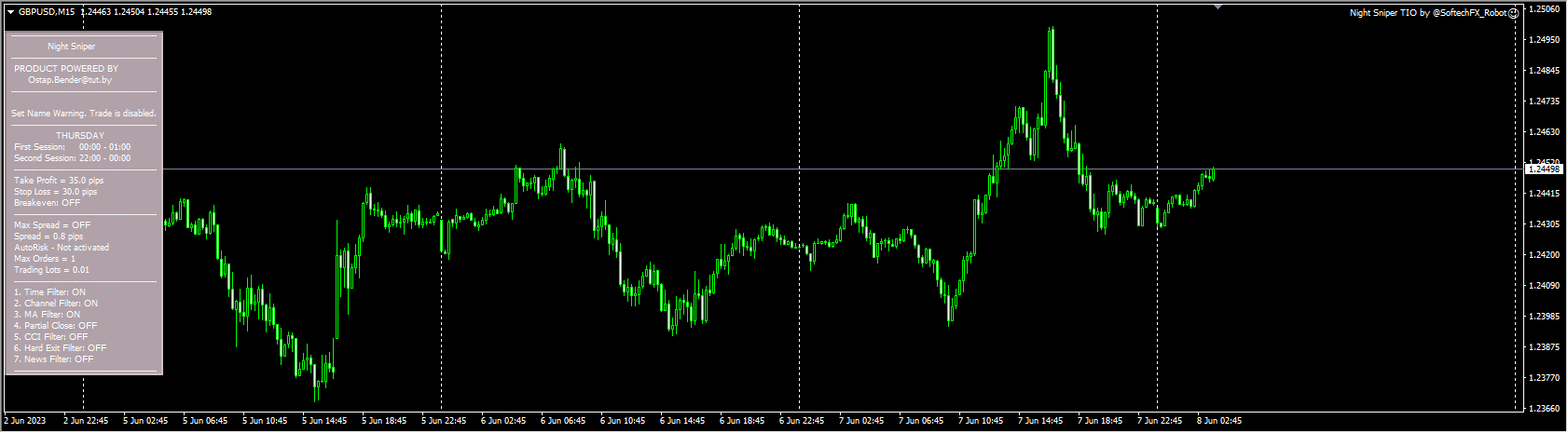Click '7. News Filter: OFF' entry
The image size is (1568, 433).
[54, 359]
